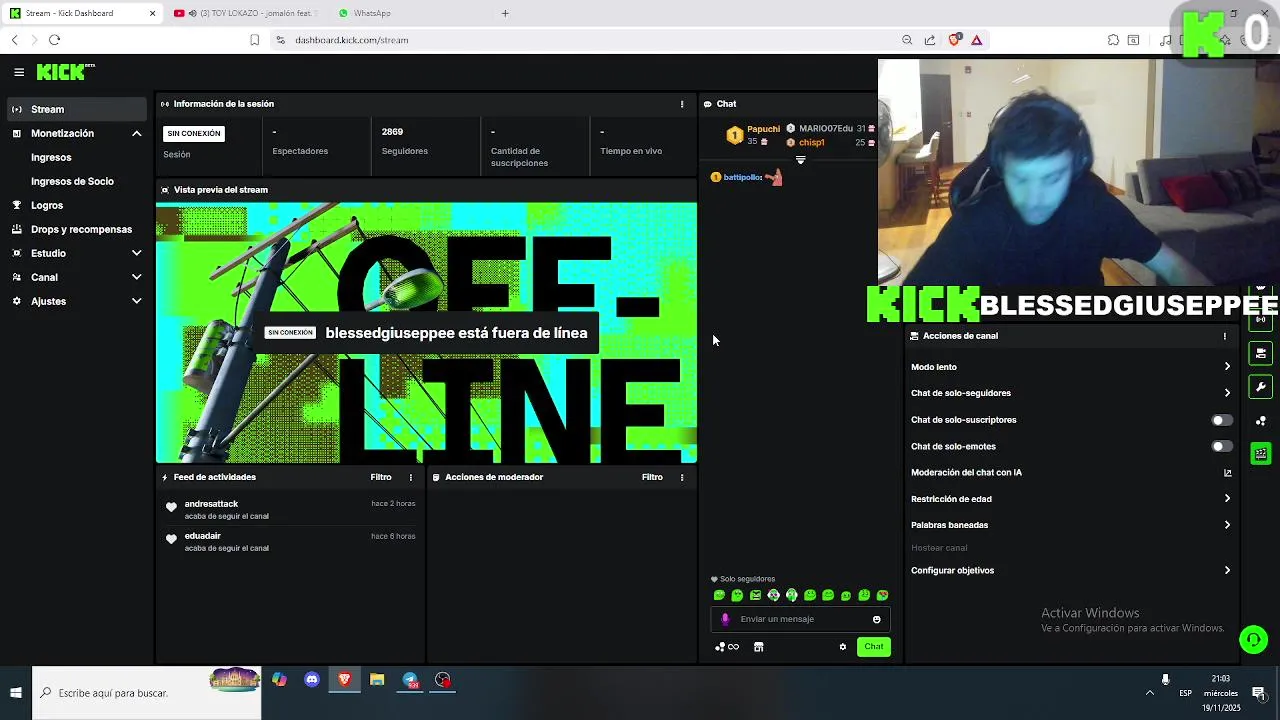1280x720 pixels.
Task: Insert the last colorful Kick emote
Action: click(882, 595)
